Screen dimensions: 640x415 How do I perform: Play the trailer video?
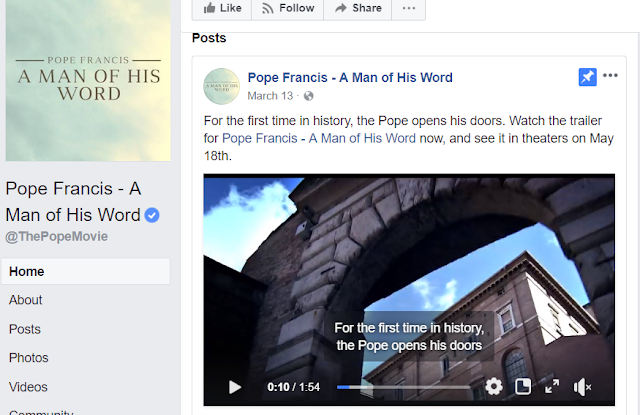click(x=235, y=387)
